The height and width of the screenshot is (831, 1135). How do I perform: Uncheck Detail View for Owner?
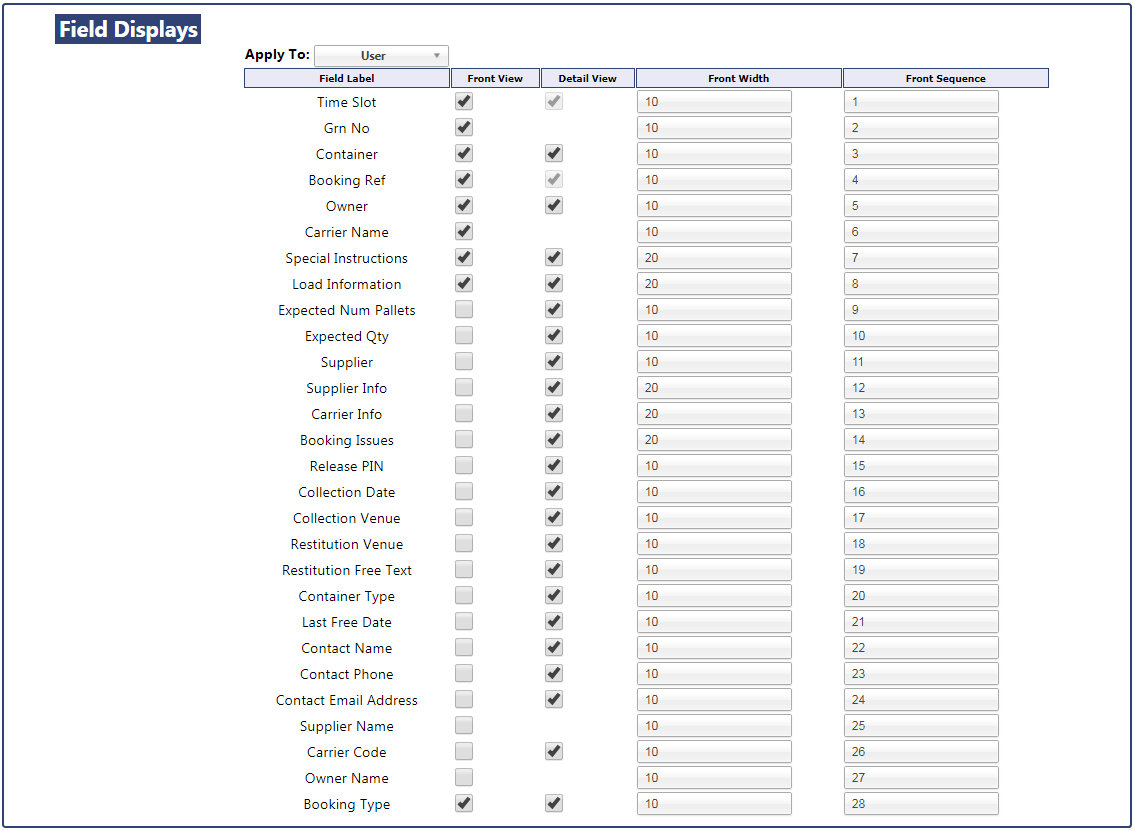(554, 206)
